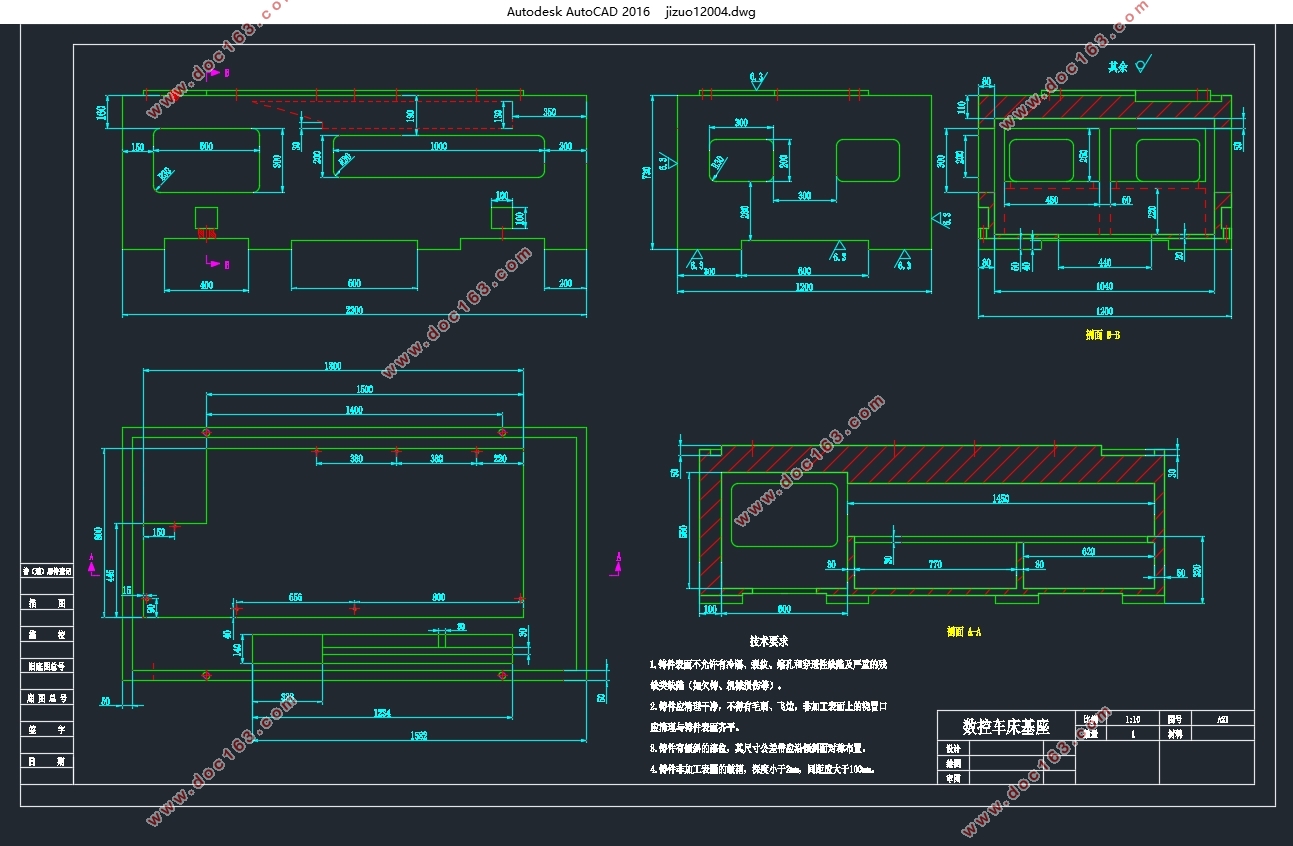Click the 1500 dimension text
The image size is (1293, 846).
pos(363,389)
